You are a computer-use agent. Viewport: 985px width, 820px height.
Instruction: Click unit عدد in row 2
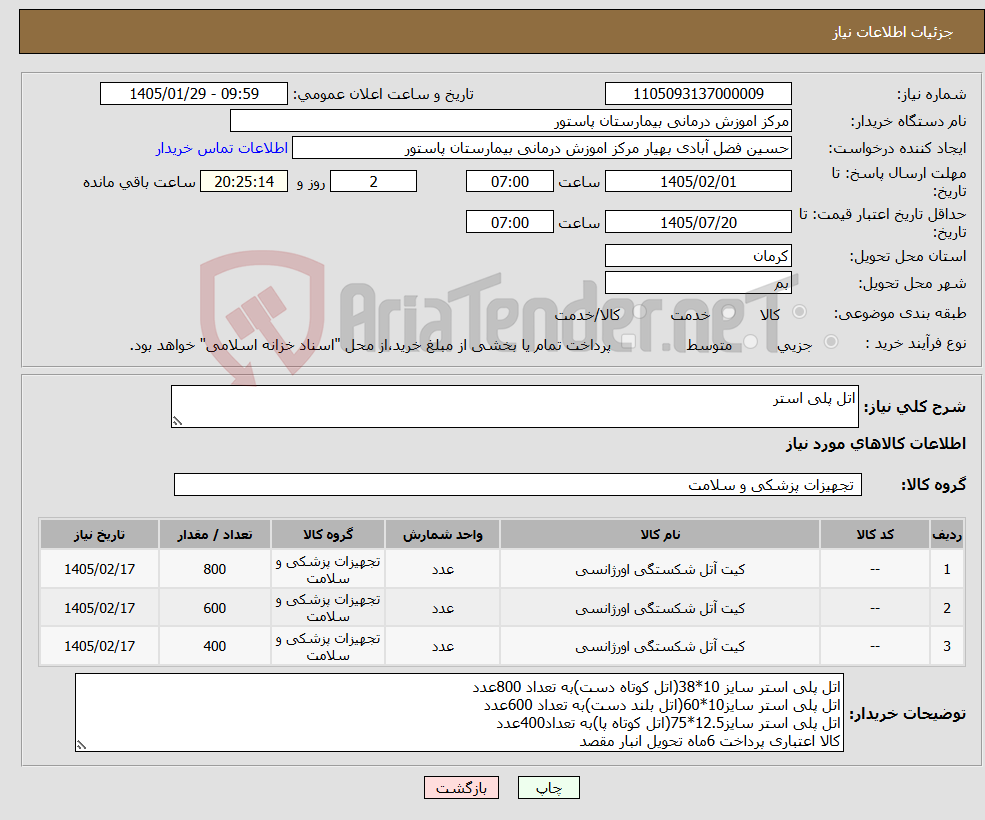pyautogui.click(x=442, y=608)
